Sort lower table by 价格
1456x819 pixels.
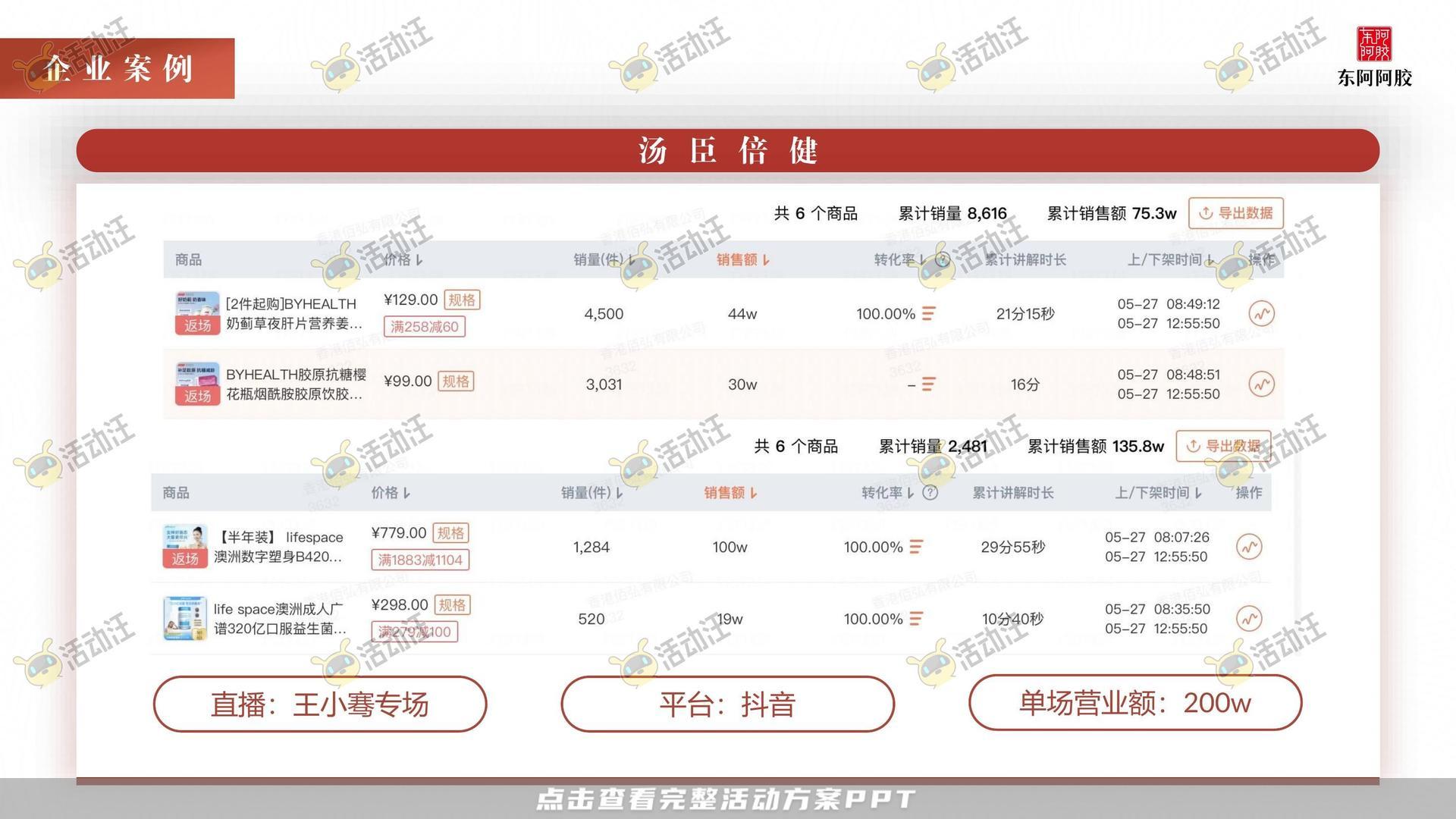coord(391,493)
